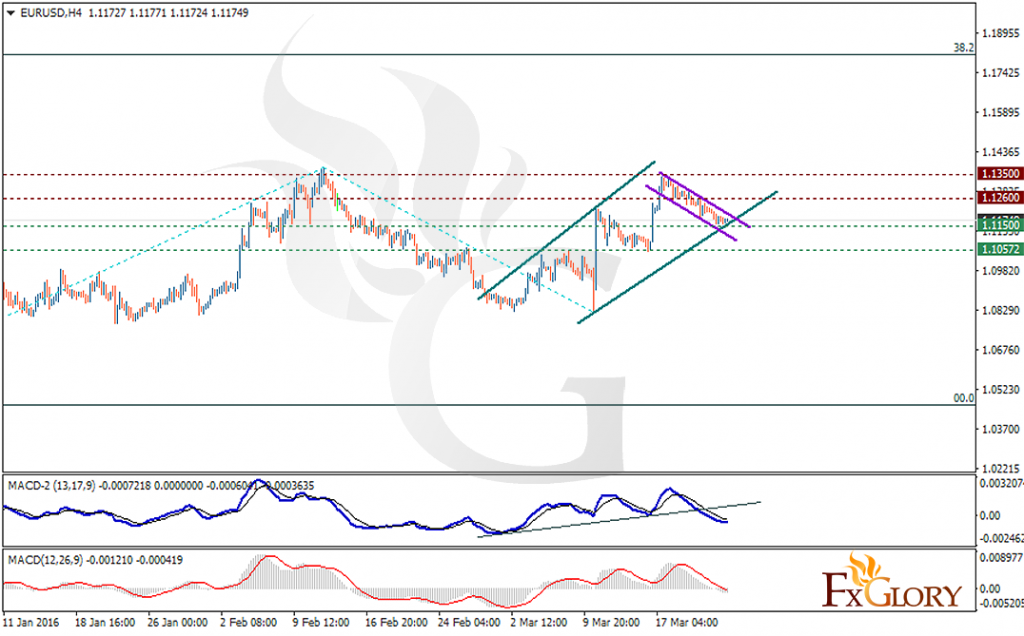Viewport: 1024px width, 636px height.
Task: Click the 1.09820 price axis value
Action: coord(1001,270)
